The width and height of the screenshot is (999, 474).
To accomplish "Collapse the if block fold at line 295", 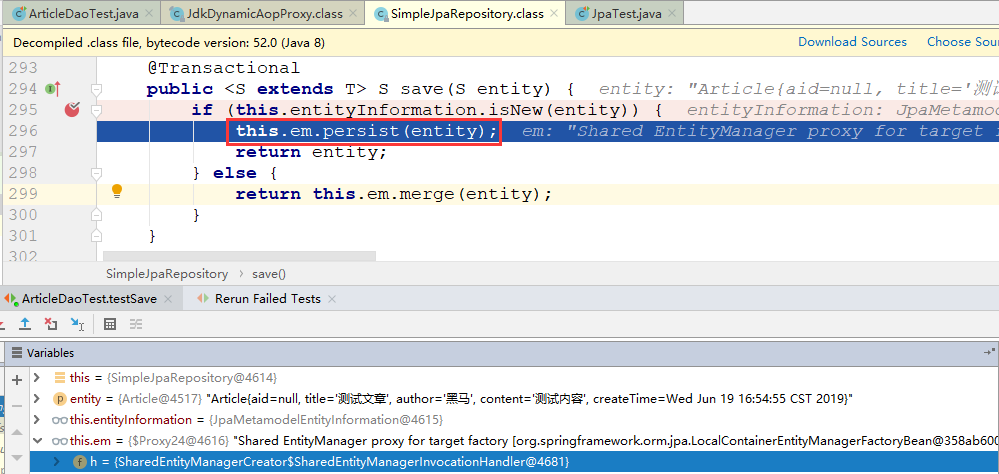I will coord(96,110).
